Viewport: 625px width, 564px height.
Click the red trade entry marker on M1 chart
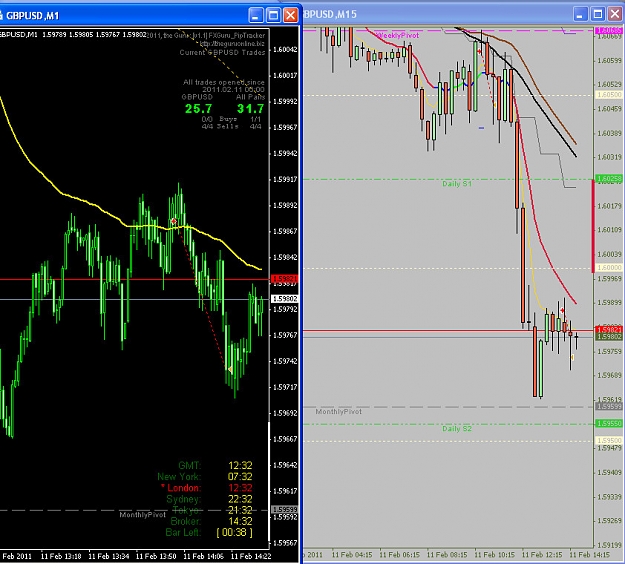174,221
